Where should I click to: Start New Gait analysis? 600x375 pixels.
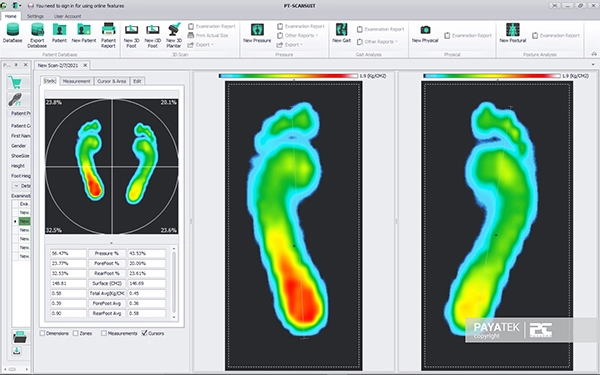click(341, 30)
